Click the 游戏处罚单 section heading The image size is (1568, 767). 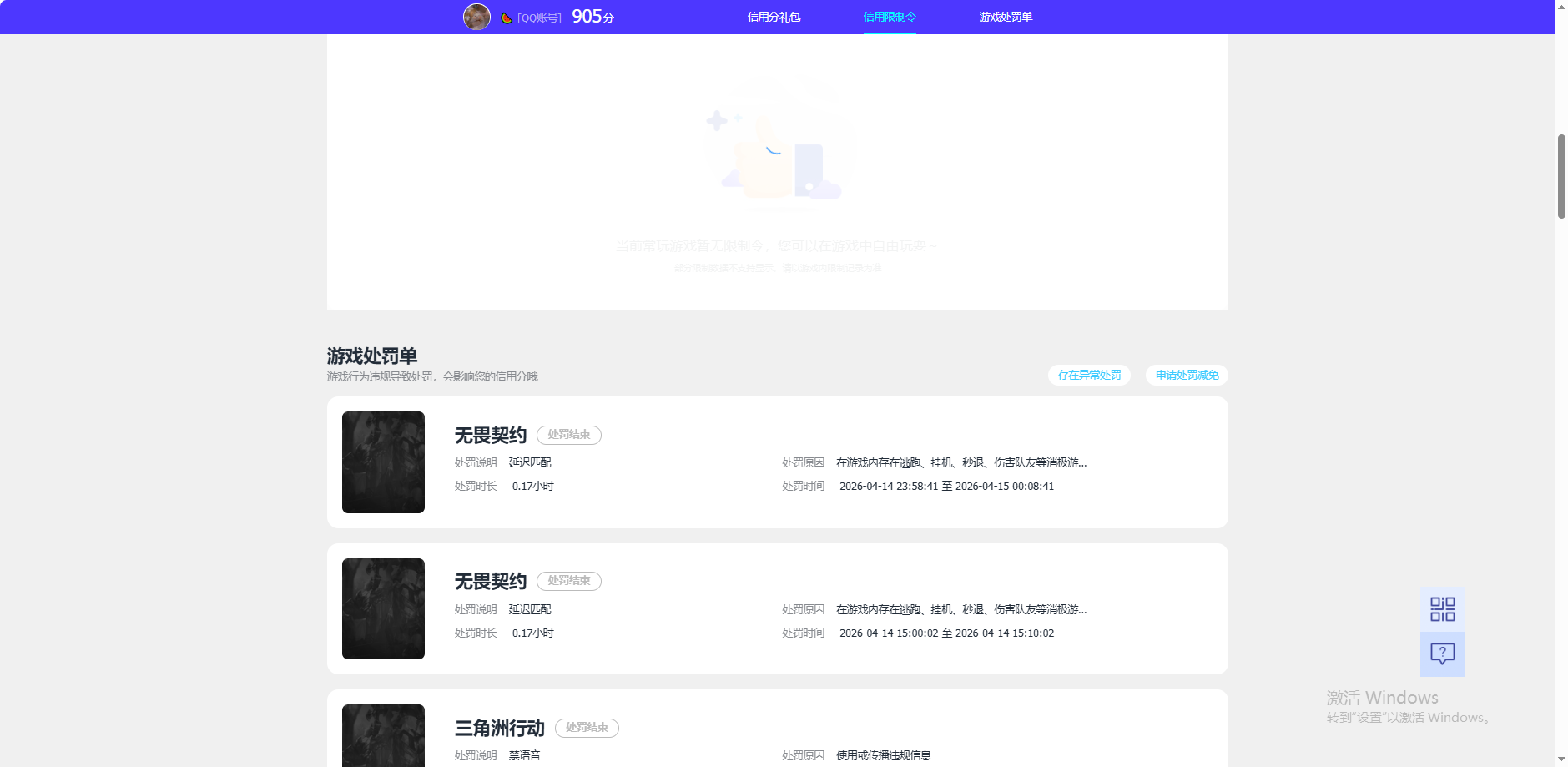click(372, 356)
